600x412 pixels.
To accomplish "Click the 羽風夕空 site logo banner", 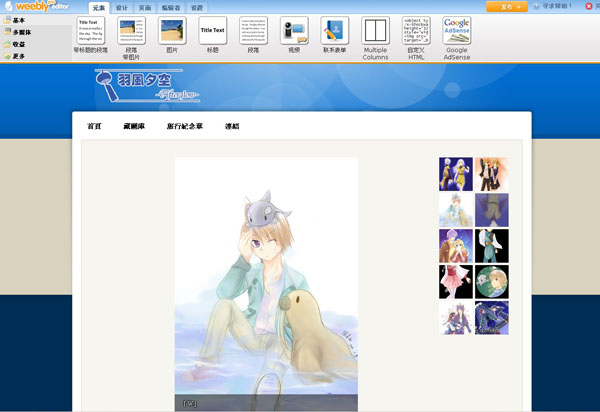I will pyautogui.click(x=147, y=86).
